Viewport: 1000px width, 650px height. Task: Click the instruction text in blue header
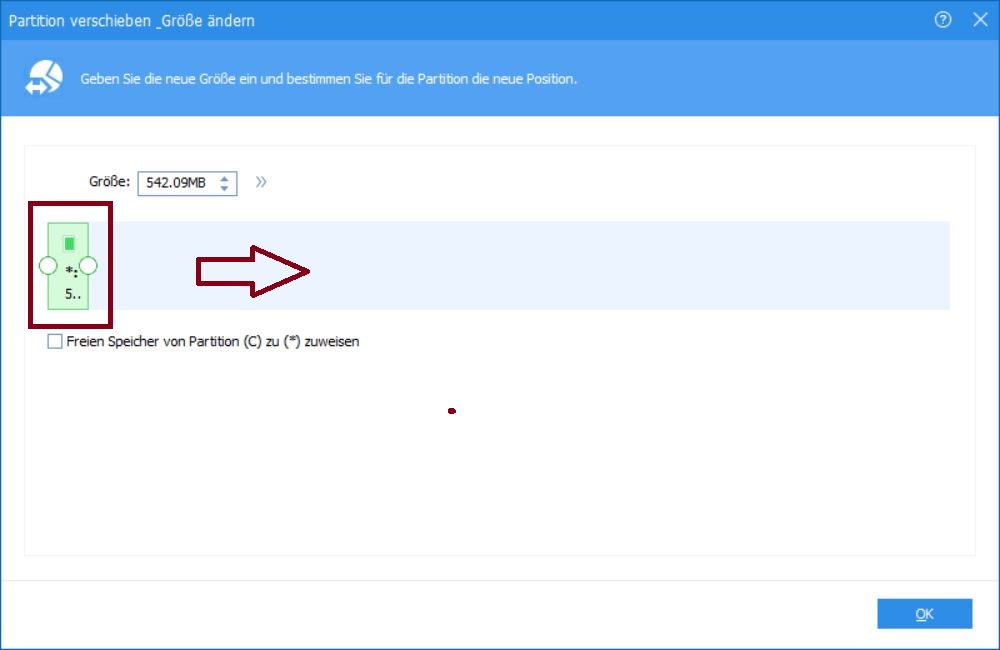pos(328,79)
